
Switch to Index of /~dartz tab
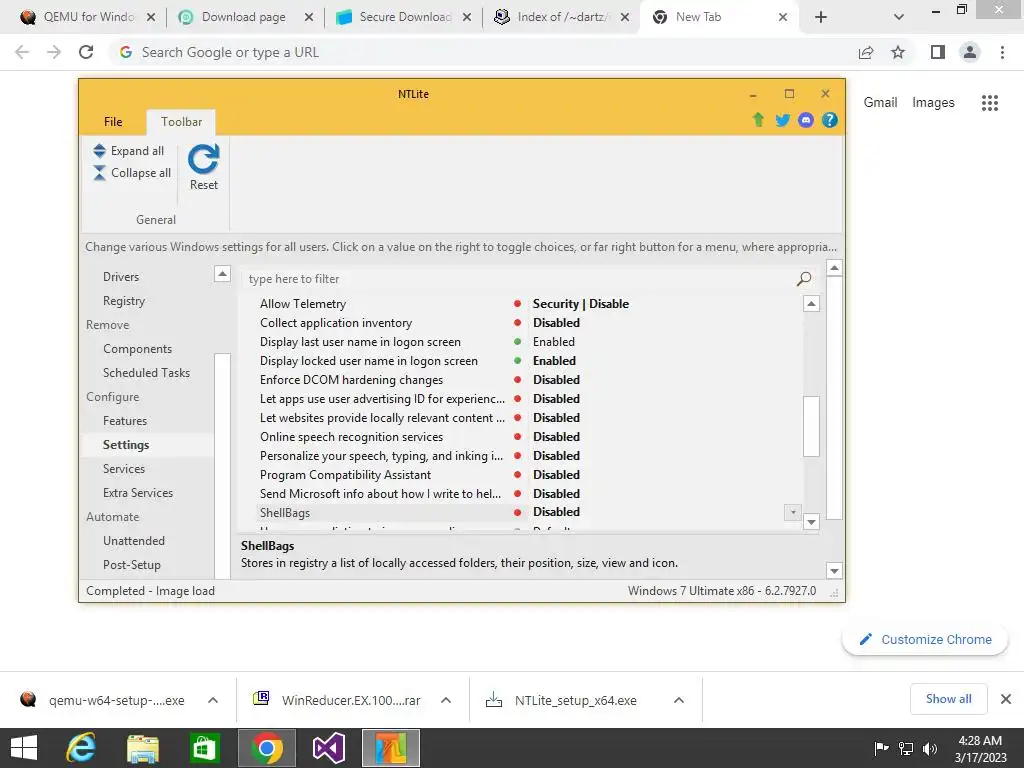pos(560,17)
